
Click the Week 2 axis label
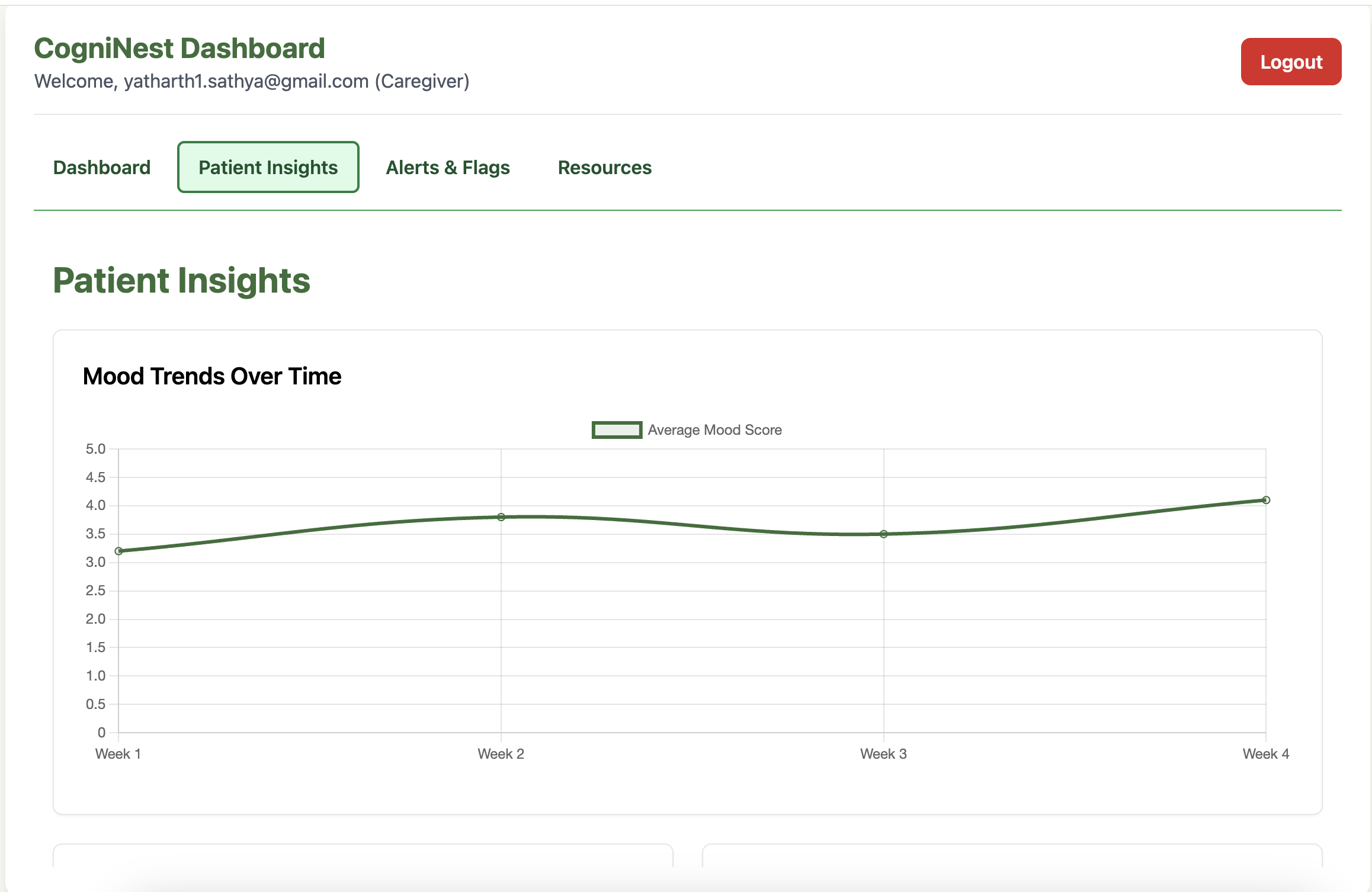(x=501, y=753)
